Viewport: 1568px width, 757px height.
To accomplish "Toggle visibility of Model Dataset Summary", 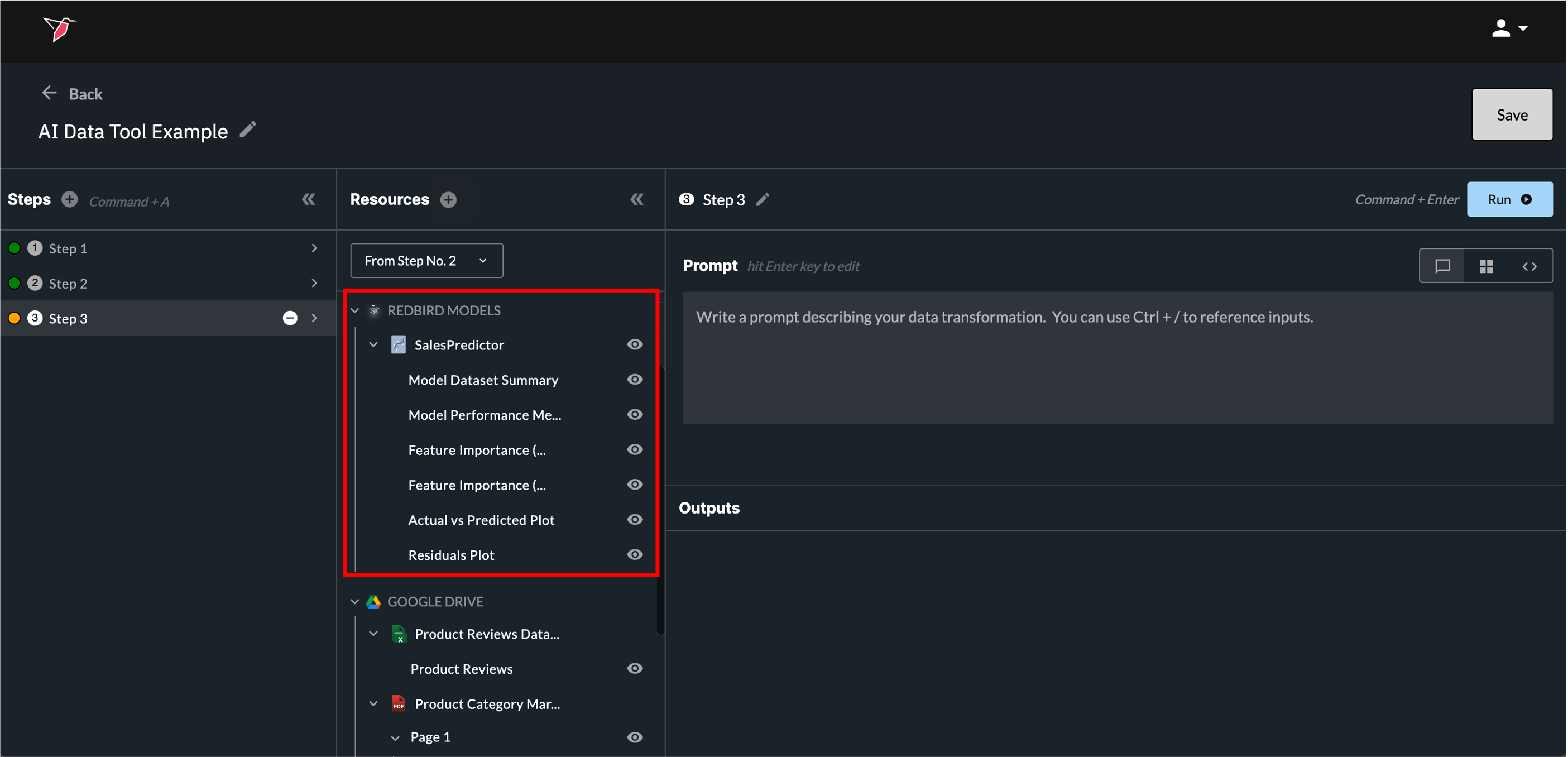I will [635, 380].
